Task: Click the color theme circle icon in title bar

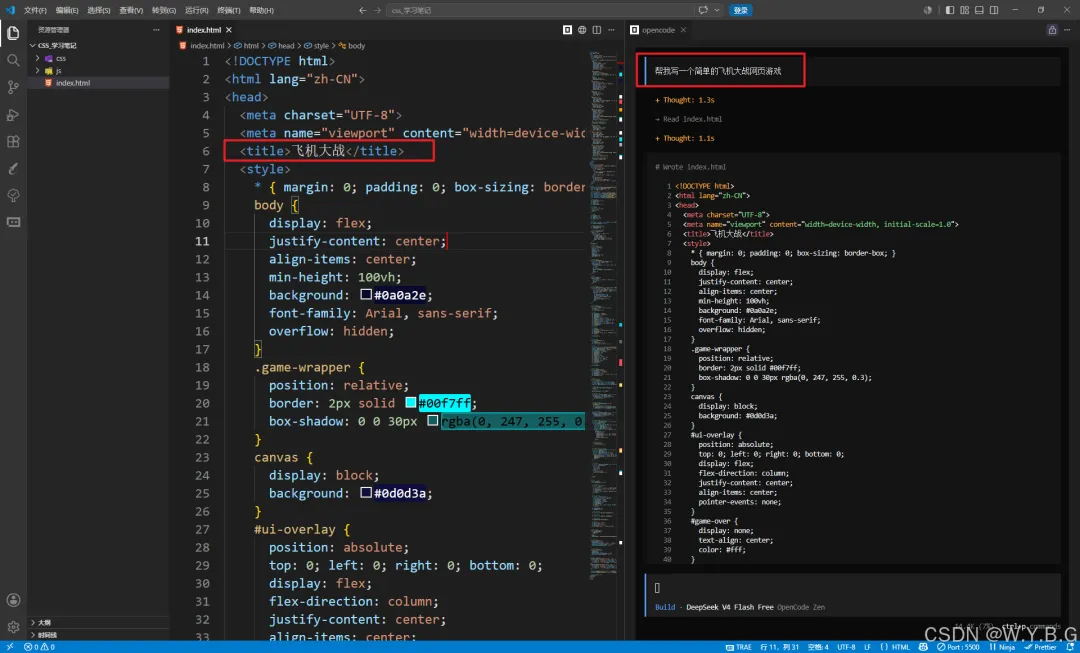Action: click(x=927, y=10)
